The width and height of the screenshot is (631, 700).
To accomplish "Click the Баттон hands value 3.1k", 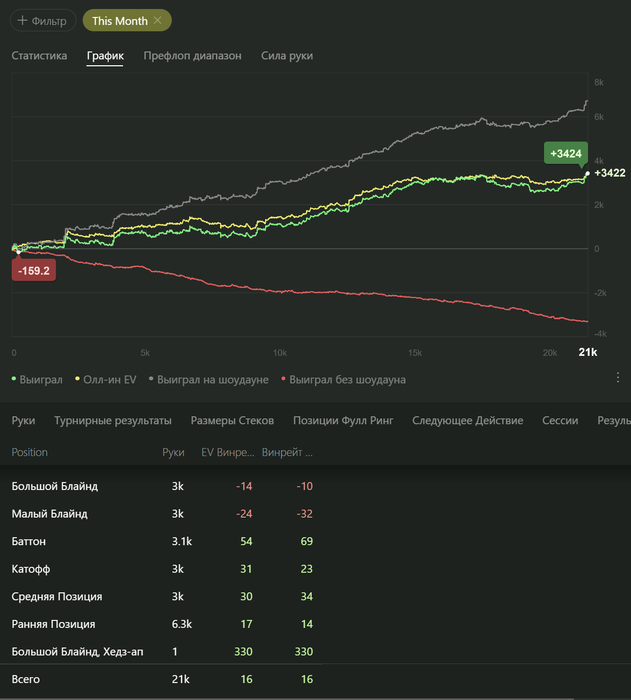I will [x=182, y=542].
